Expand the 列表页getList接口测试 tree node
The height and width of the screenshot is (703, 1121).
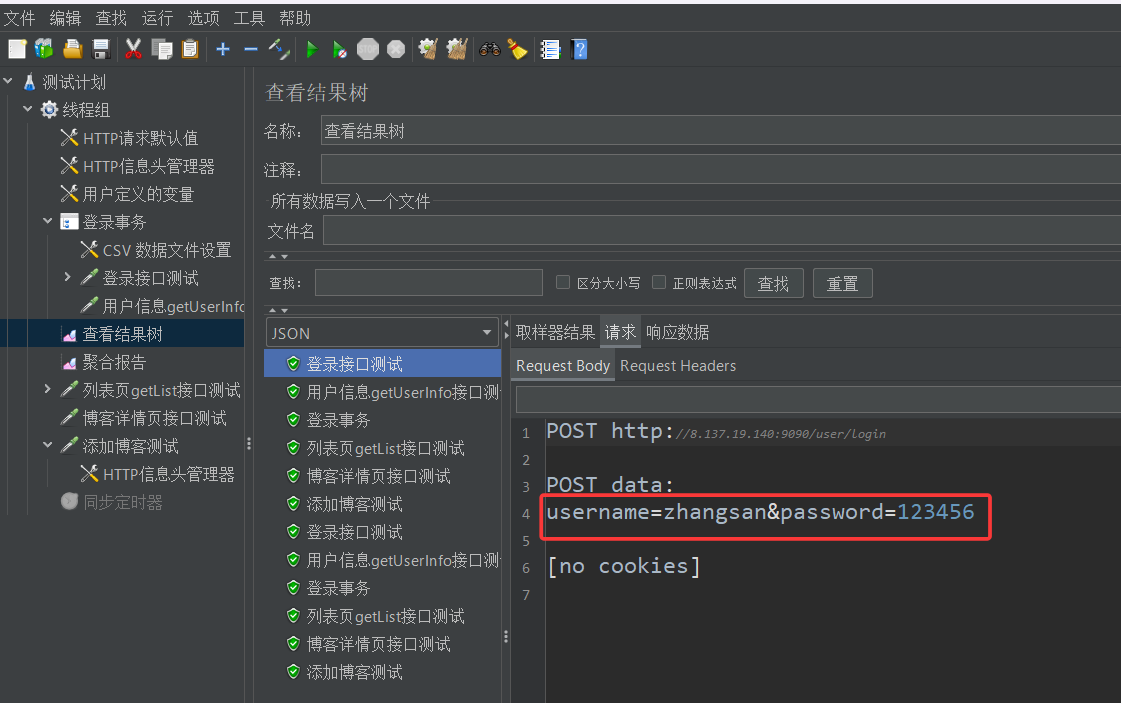coord(48,389)
